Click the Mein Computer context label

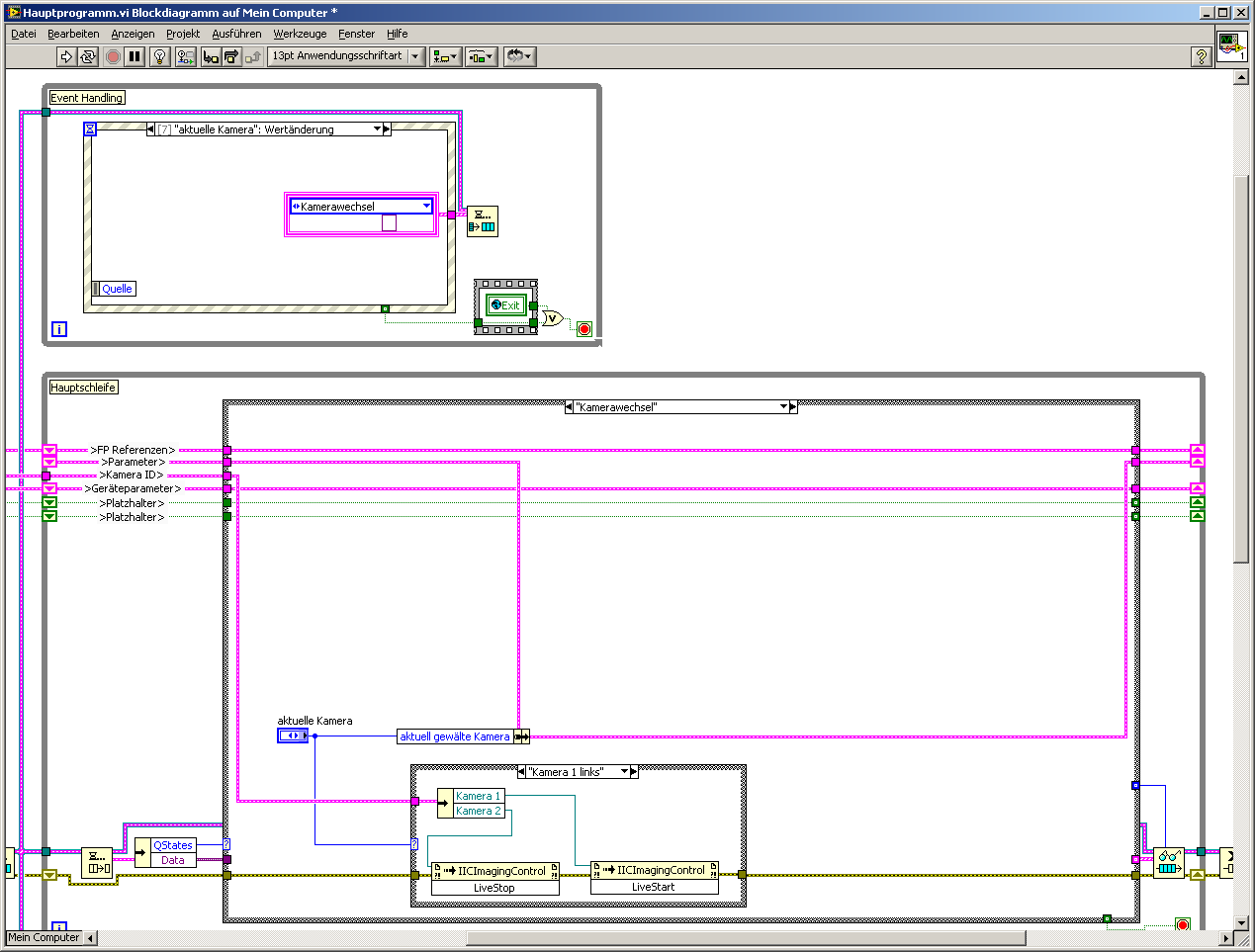click(44, 937)
